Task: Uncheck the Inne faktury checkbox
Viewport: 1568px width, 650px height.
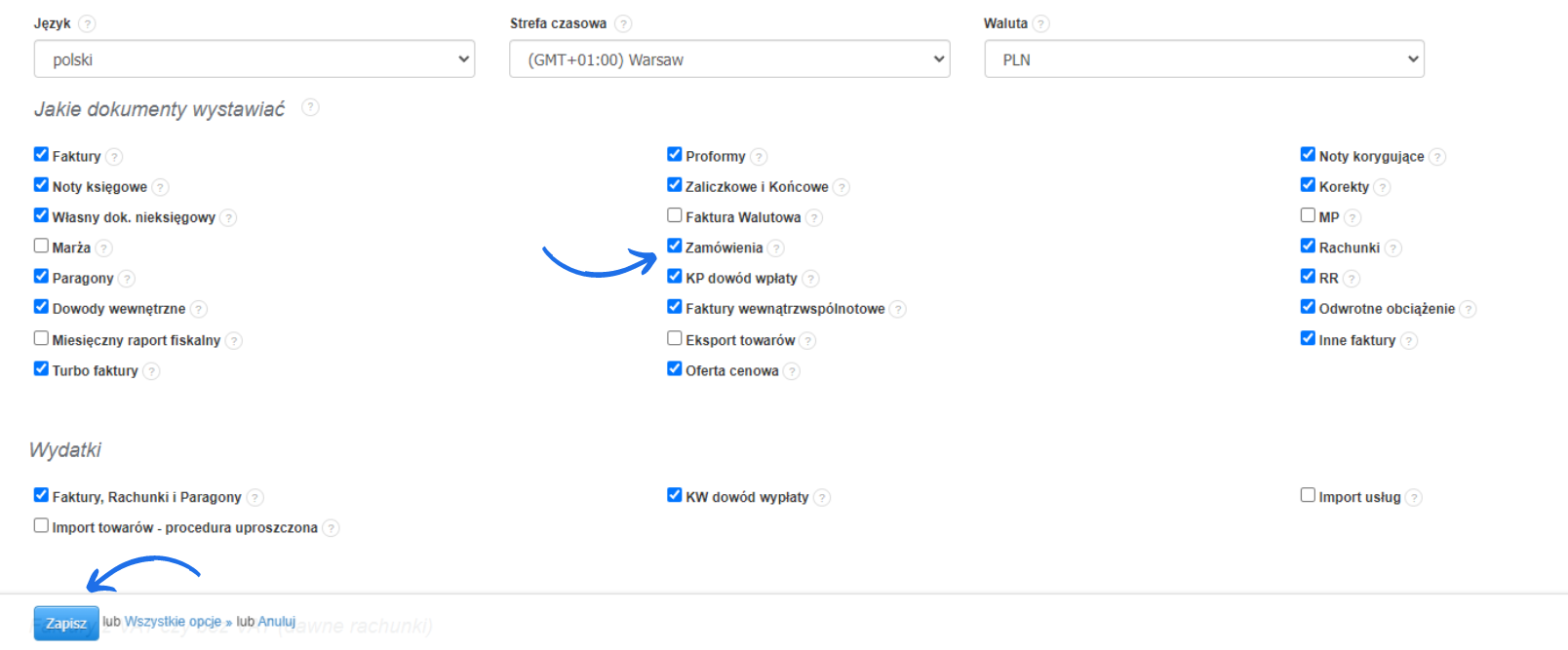Action: pyautogui.click(x=1308, y=338)
